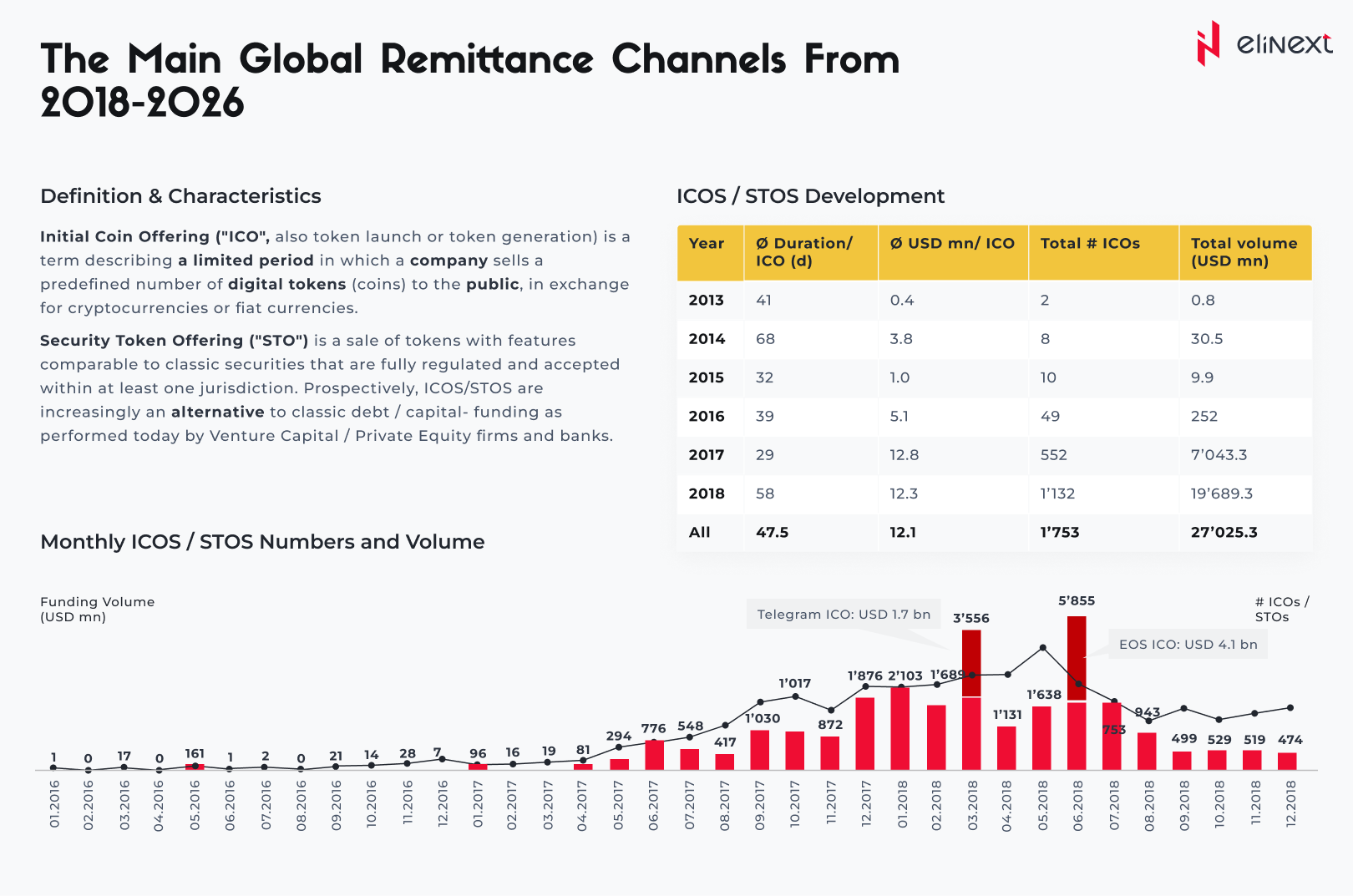Click the 'ICOS / STOS Development' heading

click(x=810, y=196)
